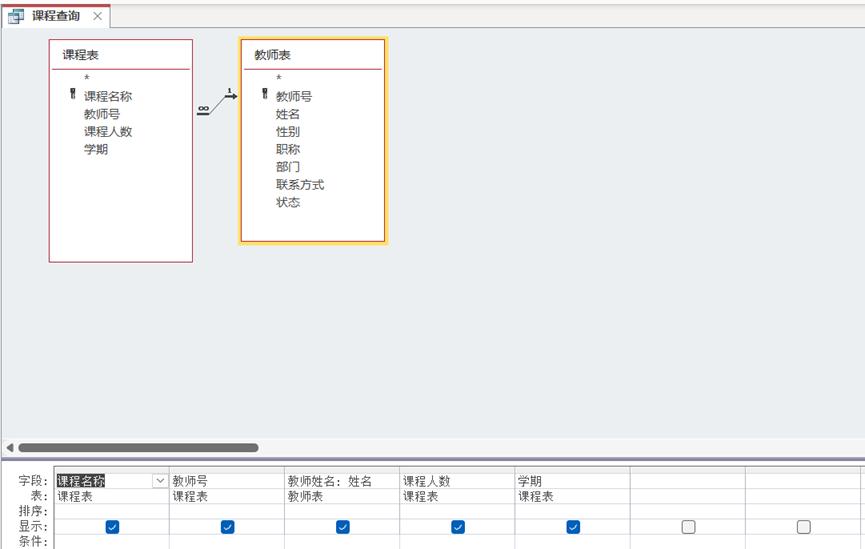
Task: Select 教师号 field in 教师表 list
Action: [294, 97]
